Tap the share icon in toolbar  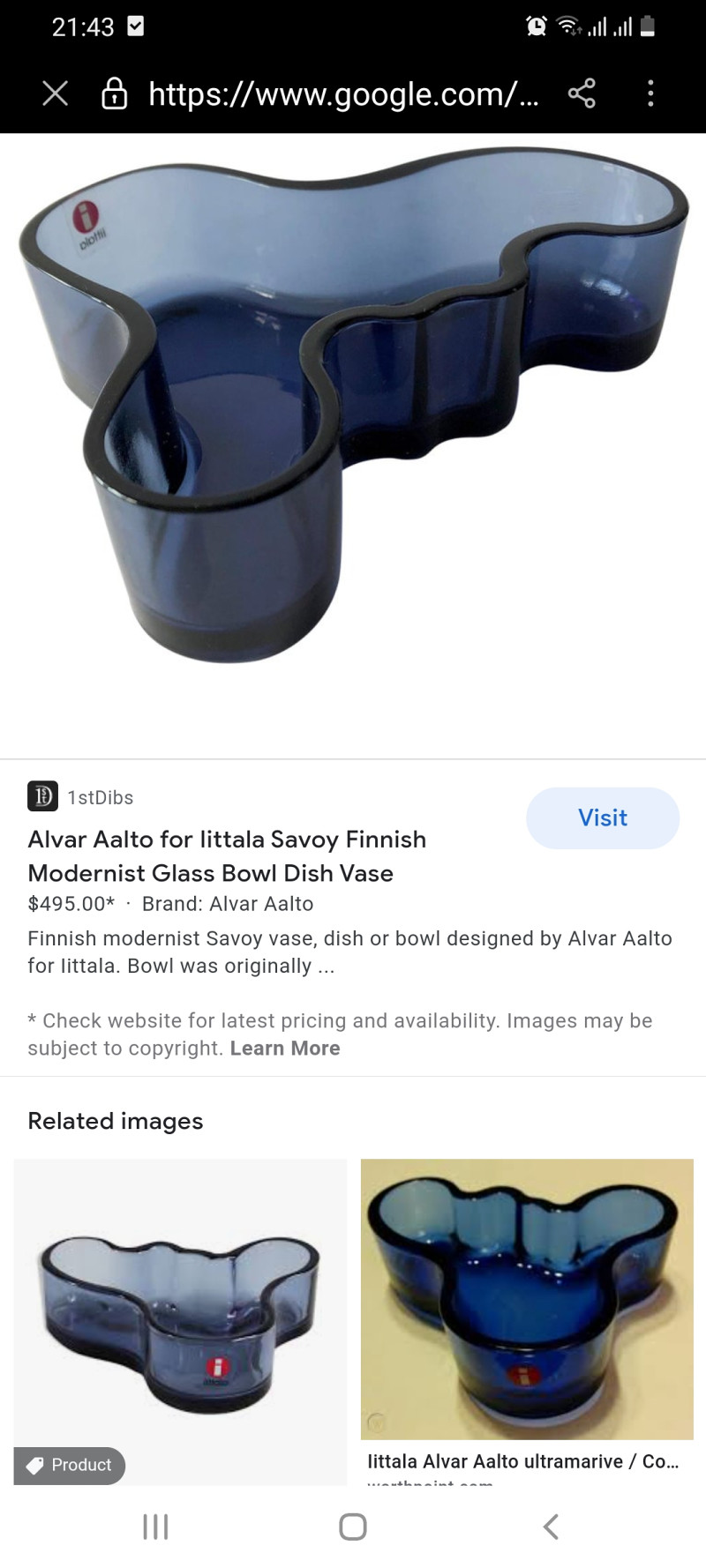[x=582, y=93]
